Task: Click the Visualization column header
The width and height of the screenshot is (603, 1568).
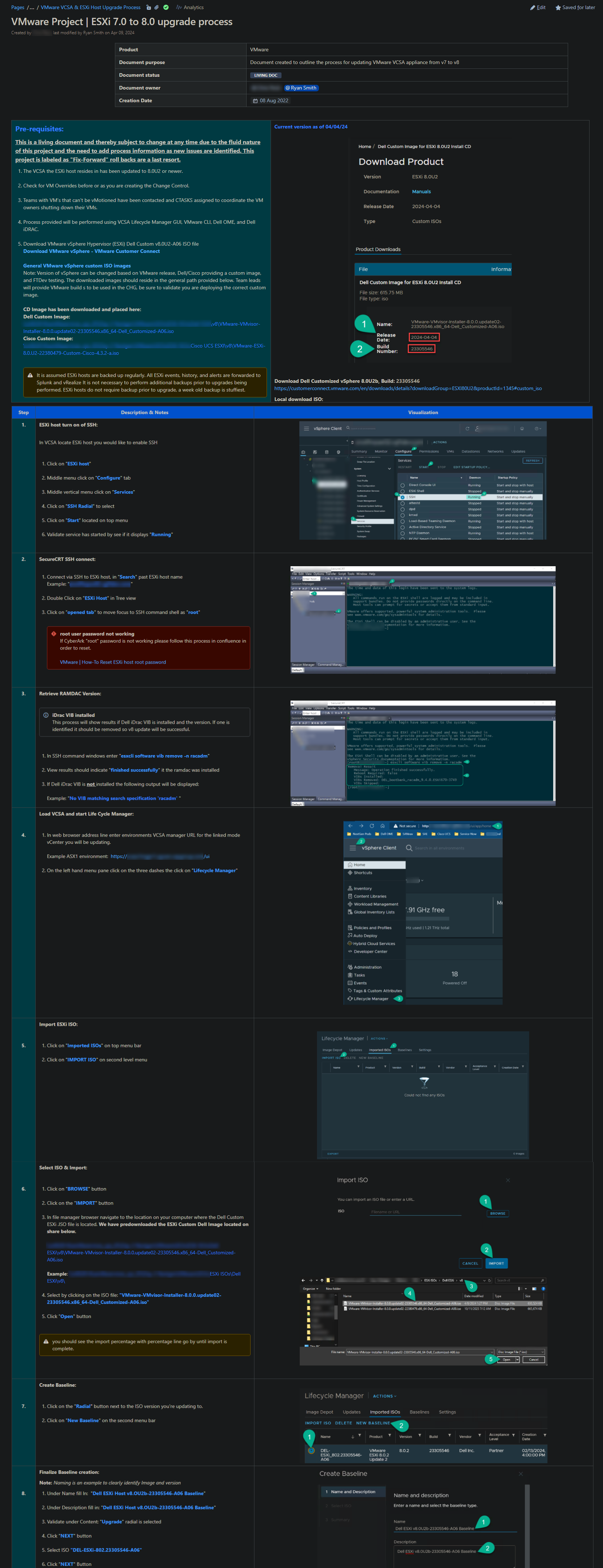Action: (423, 413)
